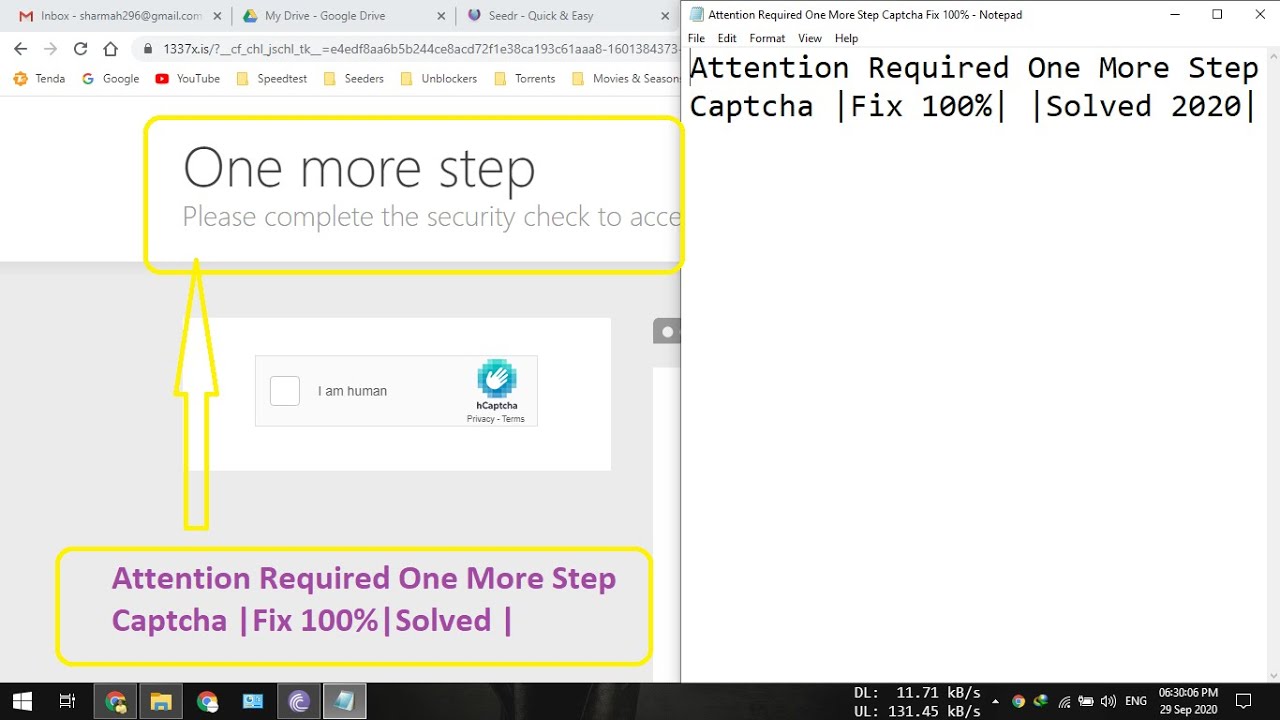
Task: Open Notepad's Edit menu
Action: click(x=727, y=38)
